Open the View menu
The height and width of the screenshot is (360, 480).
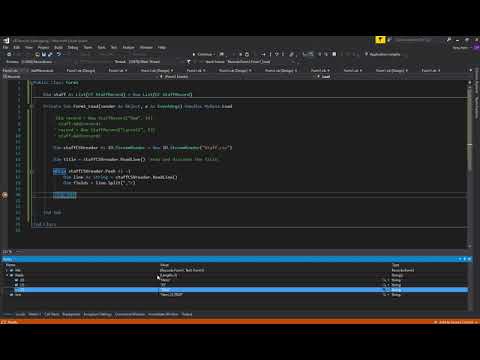click(29, 47)
